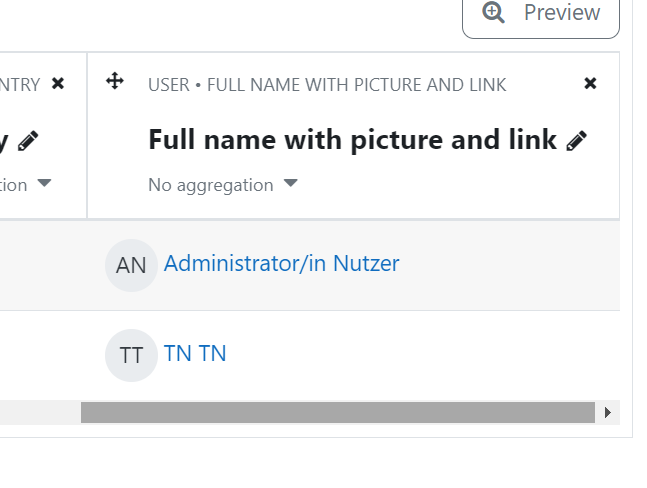
Task: Edit the partially visible column name with pencil
Action: coord(28,141)
